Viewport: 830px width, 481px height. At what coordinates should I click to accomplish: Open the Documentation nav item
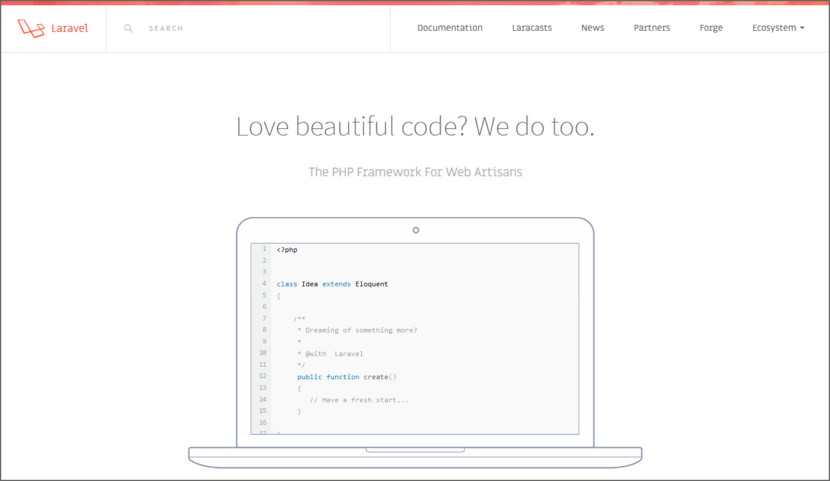tap(449, 28)
